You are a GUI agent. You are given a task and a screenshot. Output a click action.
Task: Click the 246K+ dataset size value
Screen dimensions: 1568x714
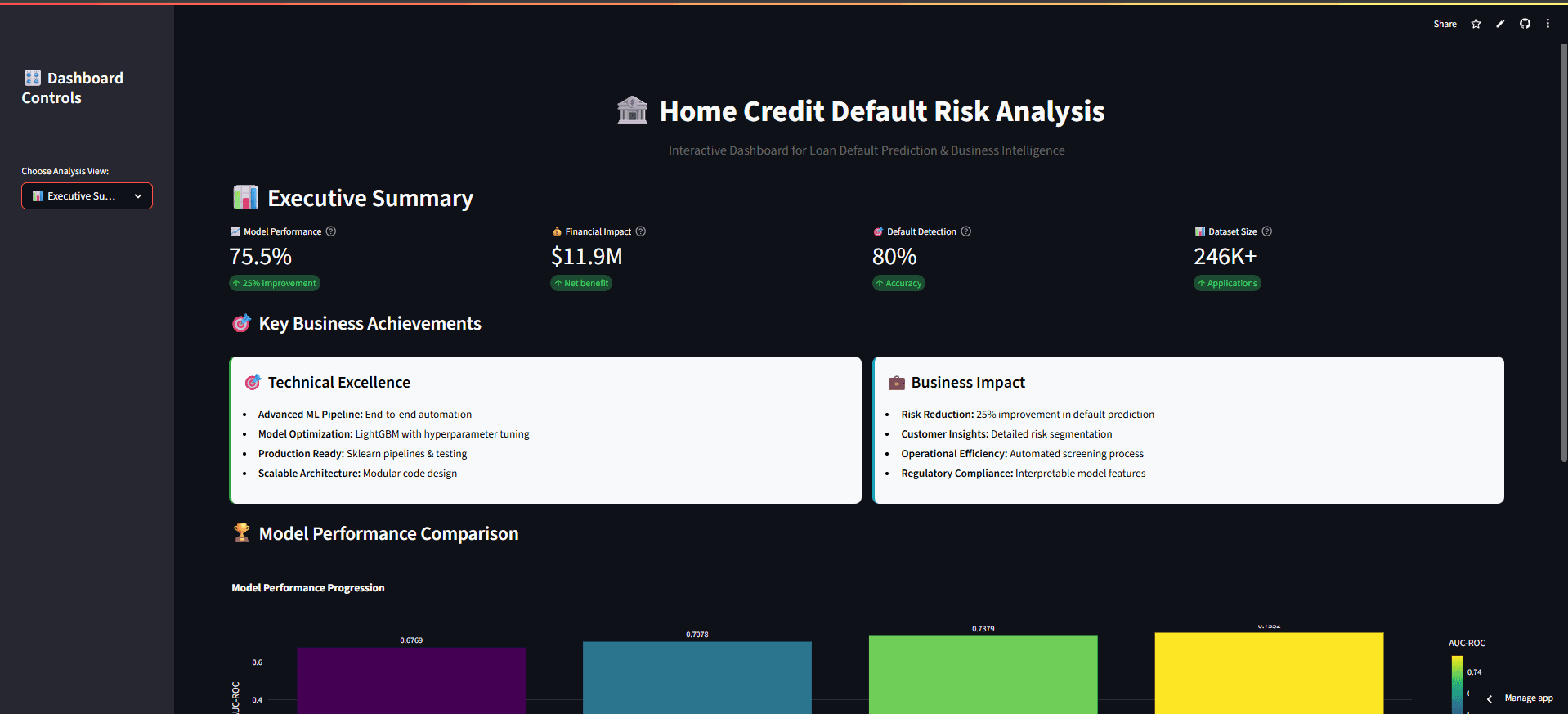tap(1225, 257)
